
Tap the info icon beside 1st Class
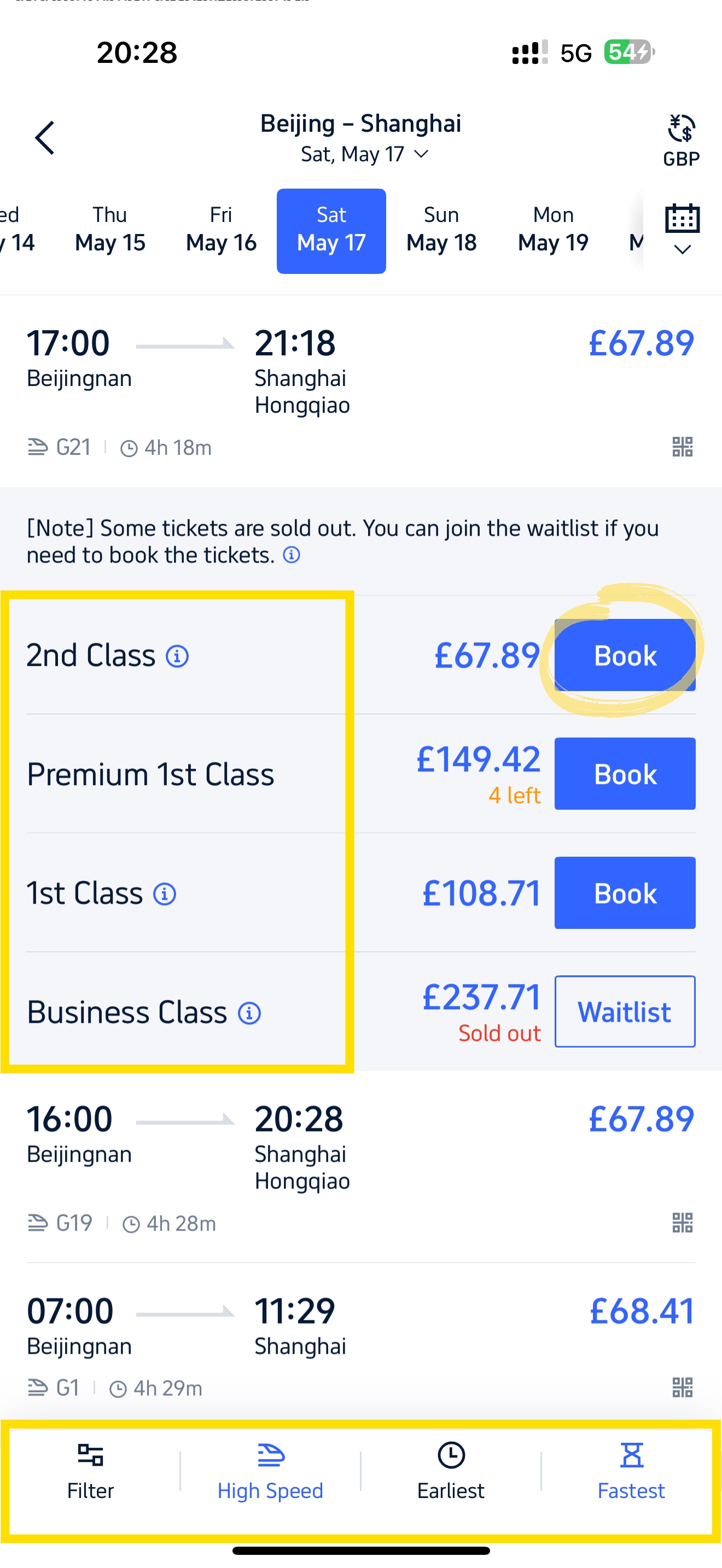165,894
